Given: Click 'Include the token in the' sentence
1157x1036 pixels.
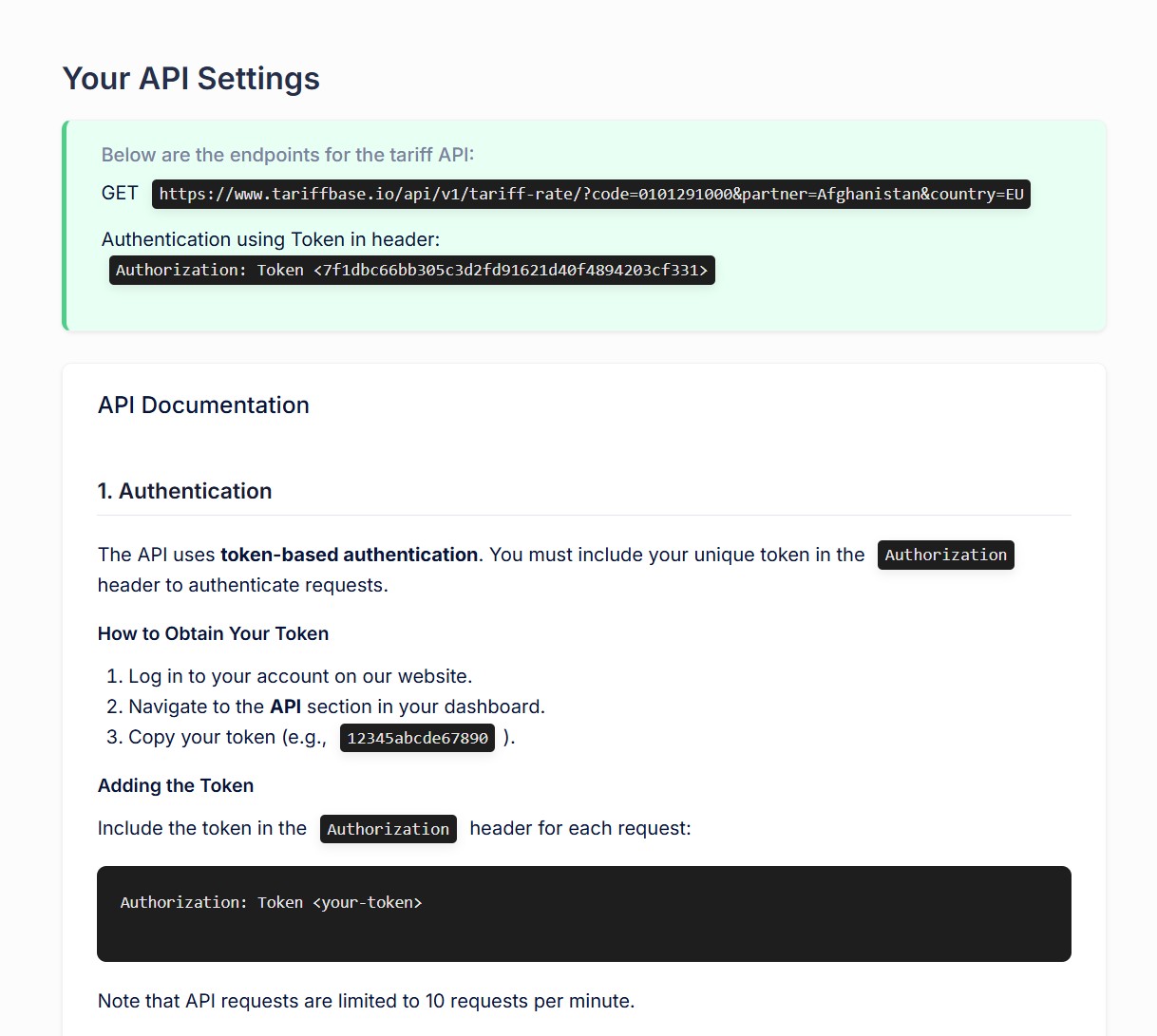Looking at the screenshot, I should coord(202,828).
